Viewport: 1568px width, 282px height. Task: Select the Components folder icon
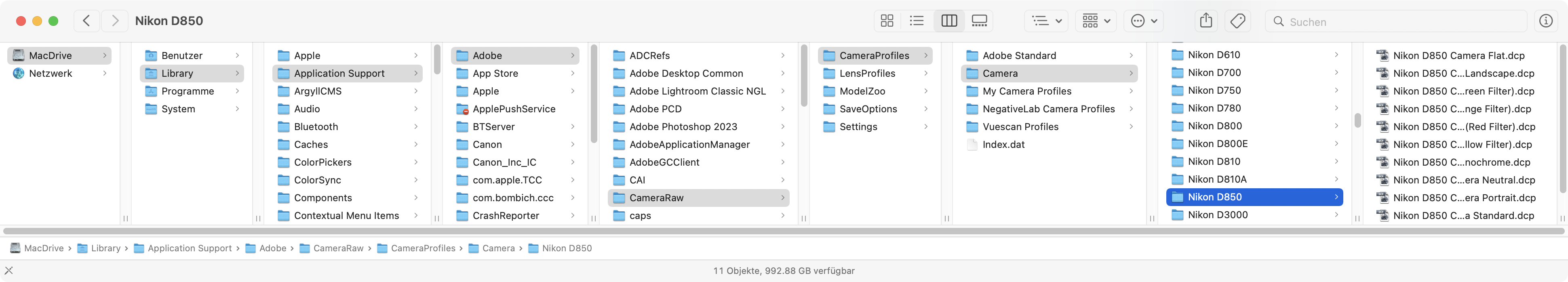[284, 198]
